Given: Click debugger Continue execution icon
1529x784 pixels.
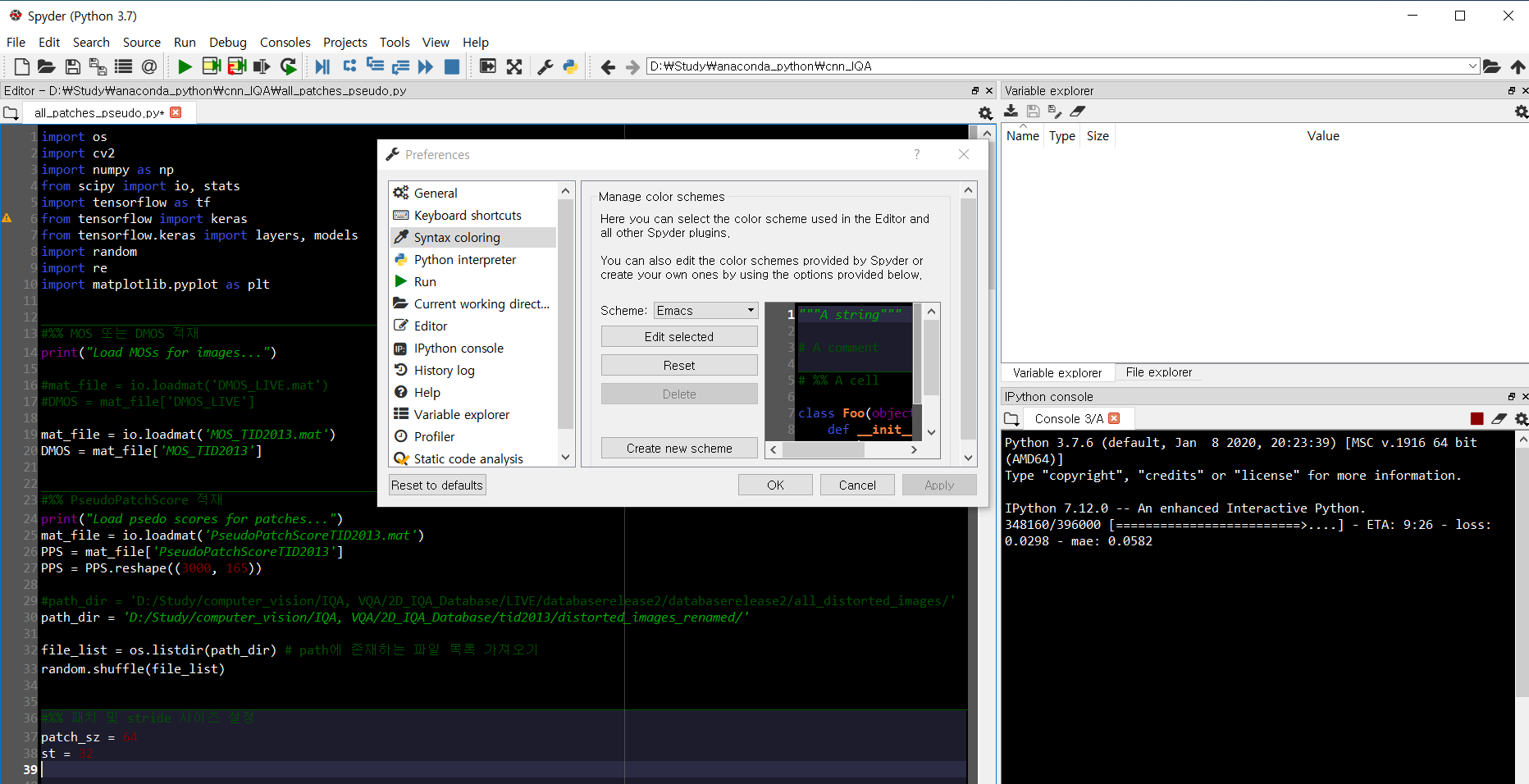Looking at the screenshot, I should [426, 66].
